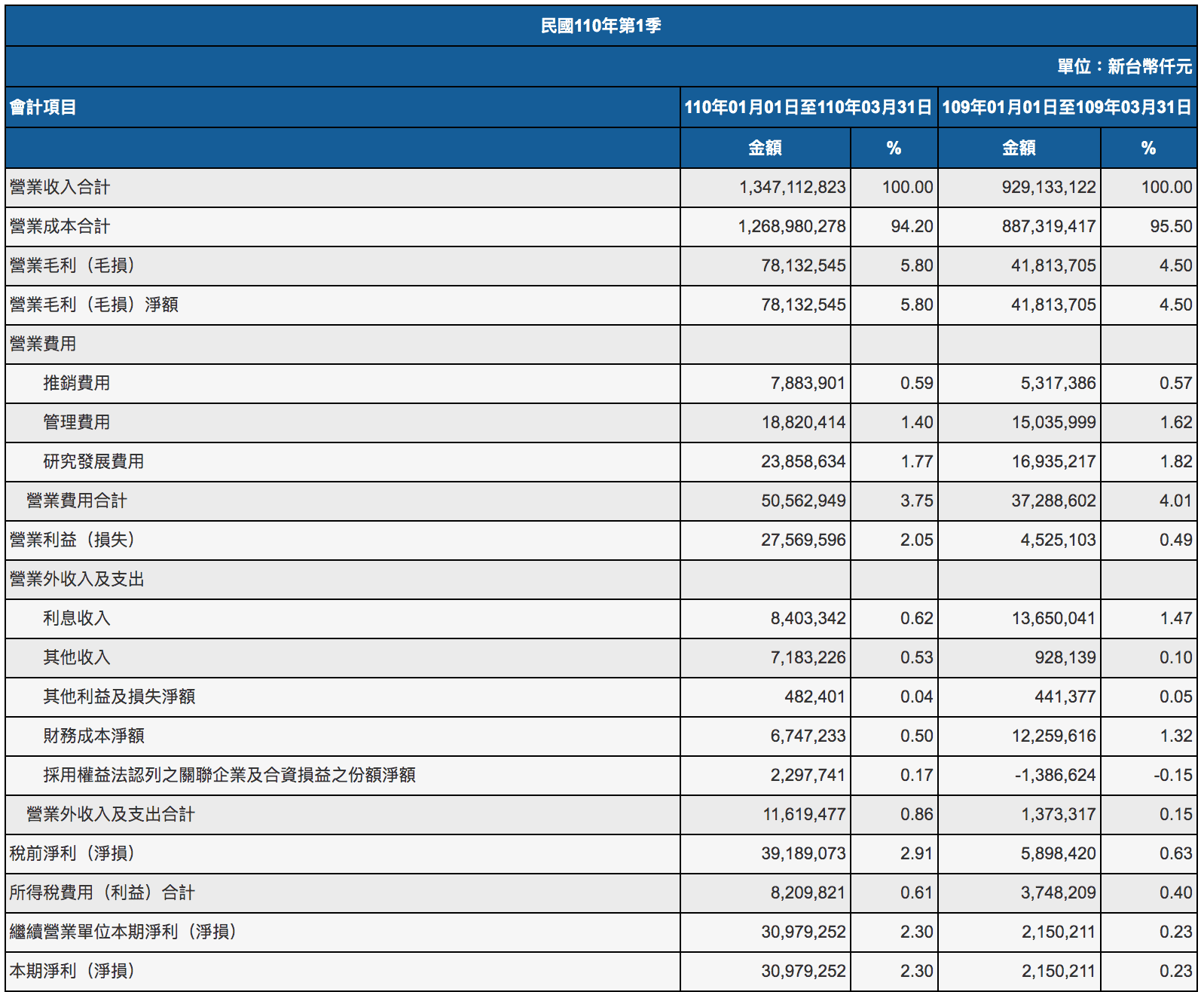Click the 8,209,821 income tax value
Image resolution: width=1204 pixels, height=992 pixels.
[808, 892]
